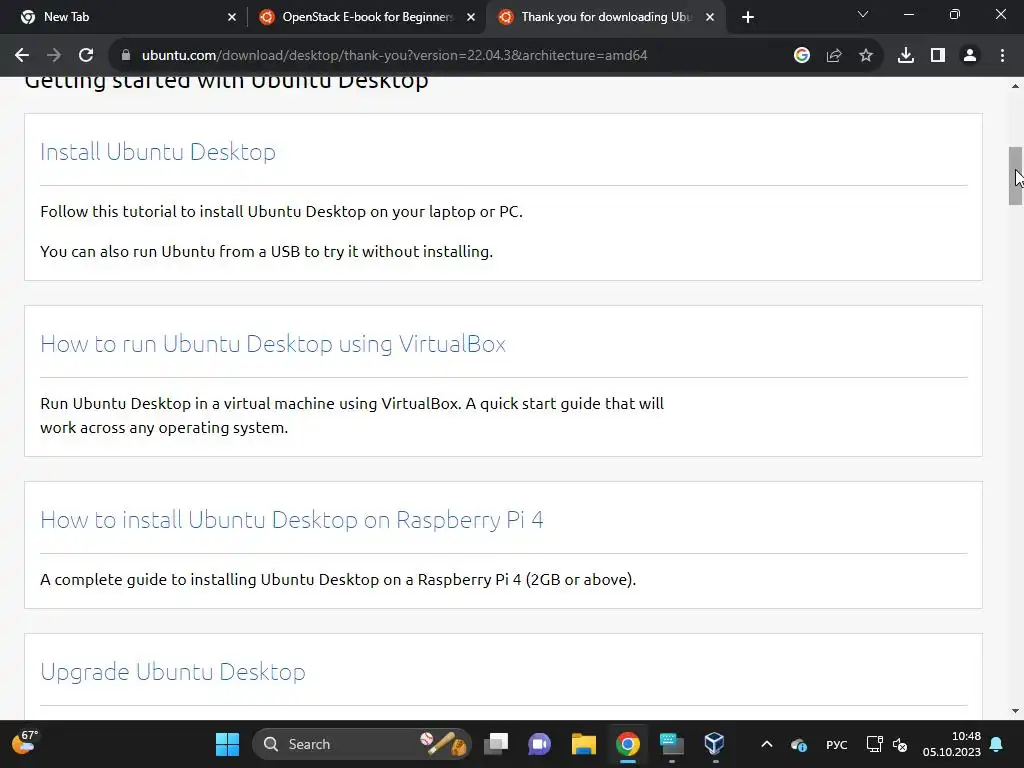Close the OpenStack E-book tab
Screen dimensions: 1024x768
471,17
